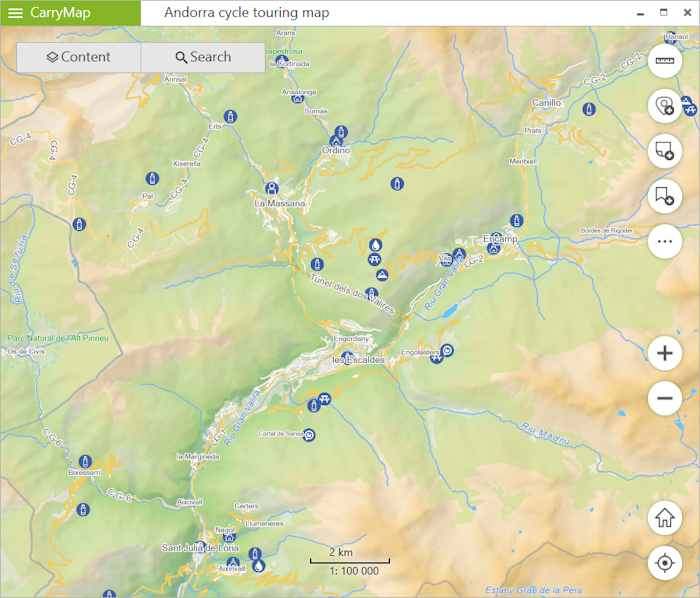Zoom out with the minus button
700x598 pixels.
[x=665, y=399]
